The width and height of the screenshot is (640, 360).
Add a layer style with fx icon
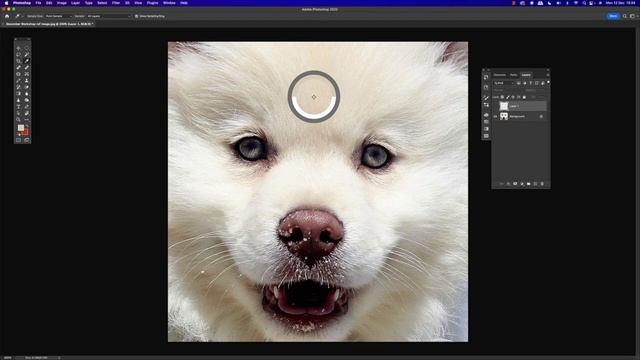[x=508, y=184]
